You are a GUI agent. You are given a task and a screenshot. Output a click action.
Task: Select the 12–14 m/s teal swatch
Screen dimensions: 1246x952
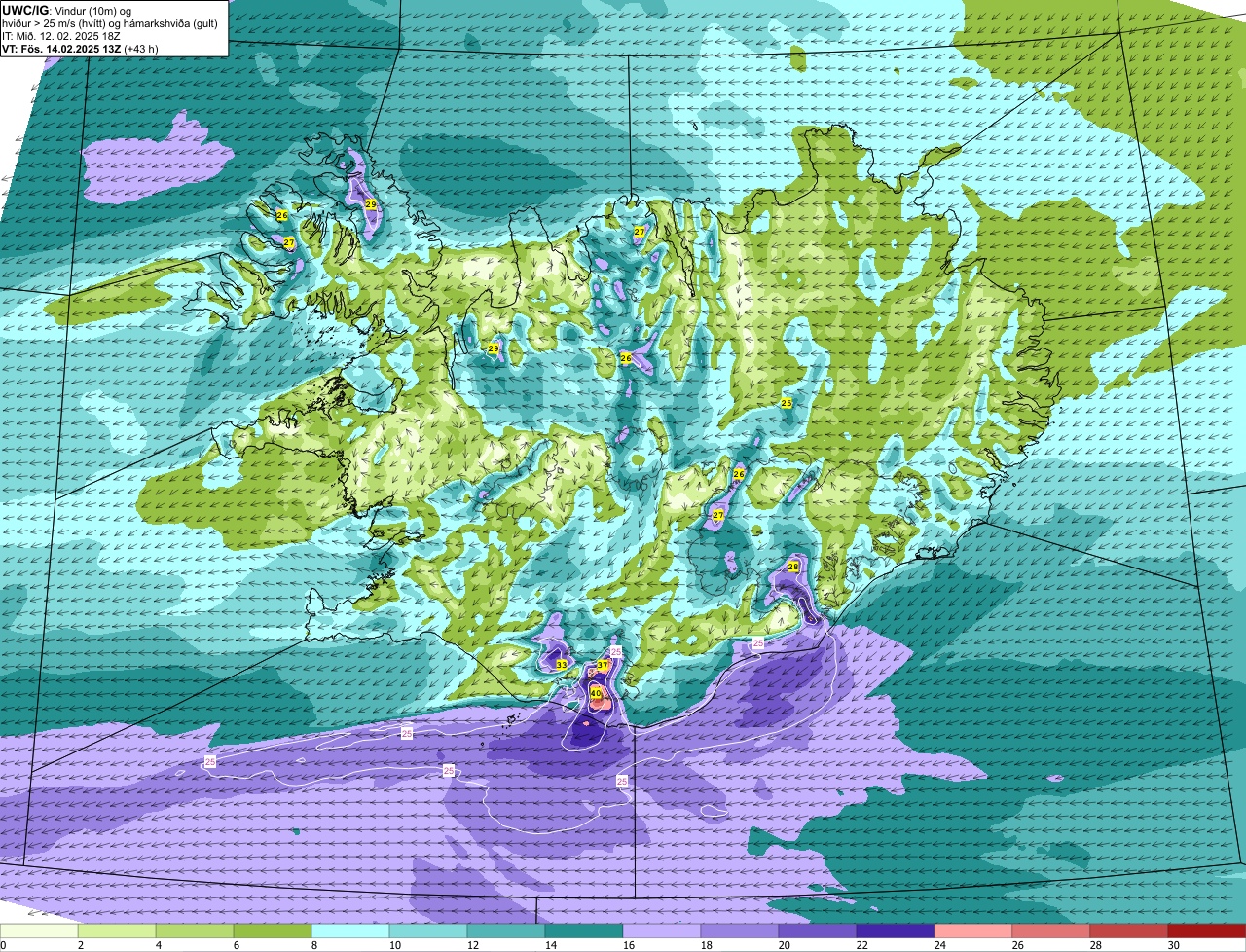(x=506, y=932)
